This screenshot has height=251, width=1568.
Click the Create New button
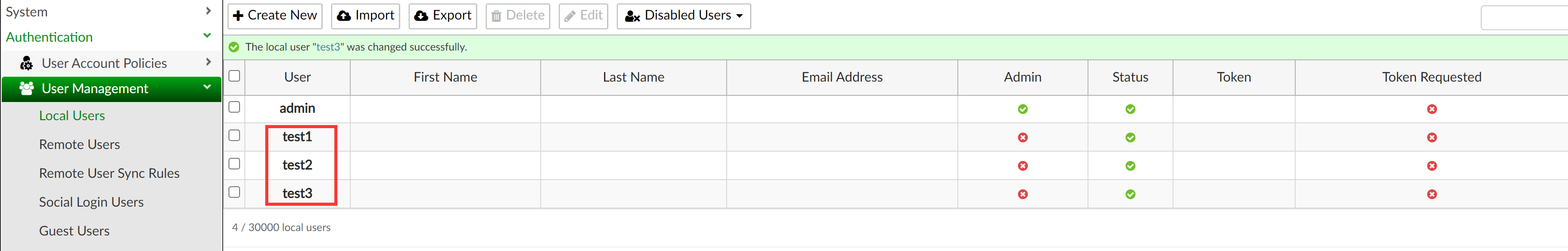[x=275, y=16]
